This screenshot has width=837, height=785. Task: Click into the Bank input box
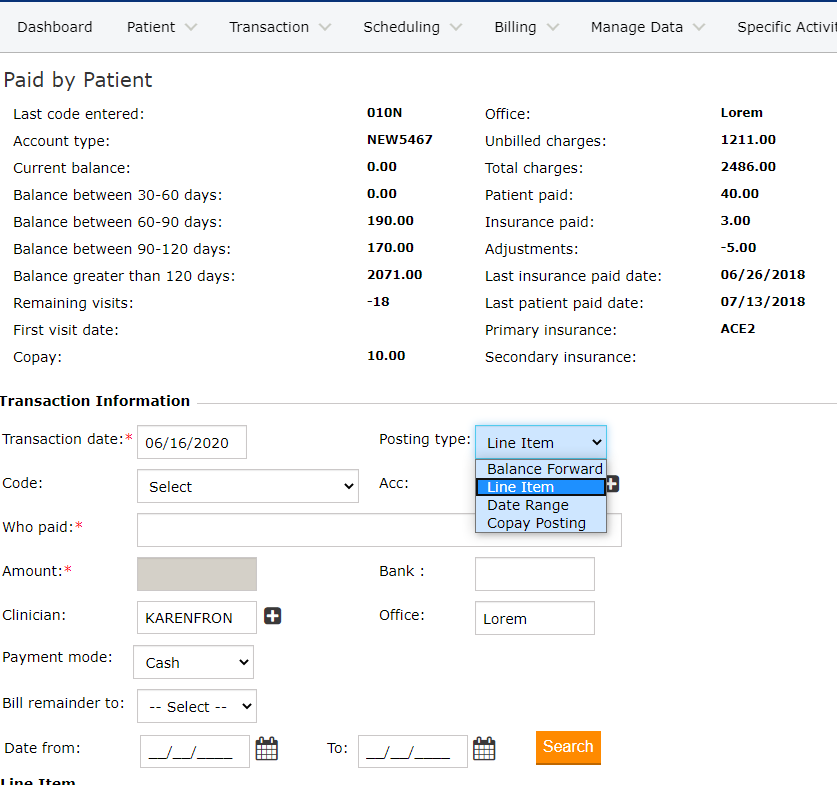click(534, 574)
